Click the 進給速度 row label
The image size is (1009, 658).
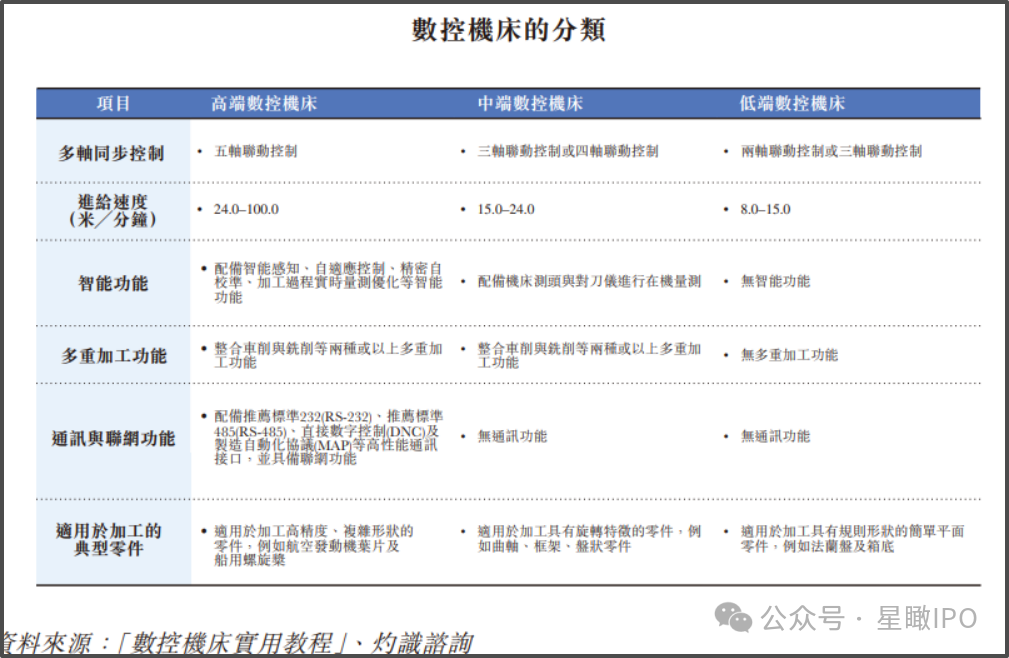[x=113, y=210]
